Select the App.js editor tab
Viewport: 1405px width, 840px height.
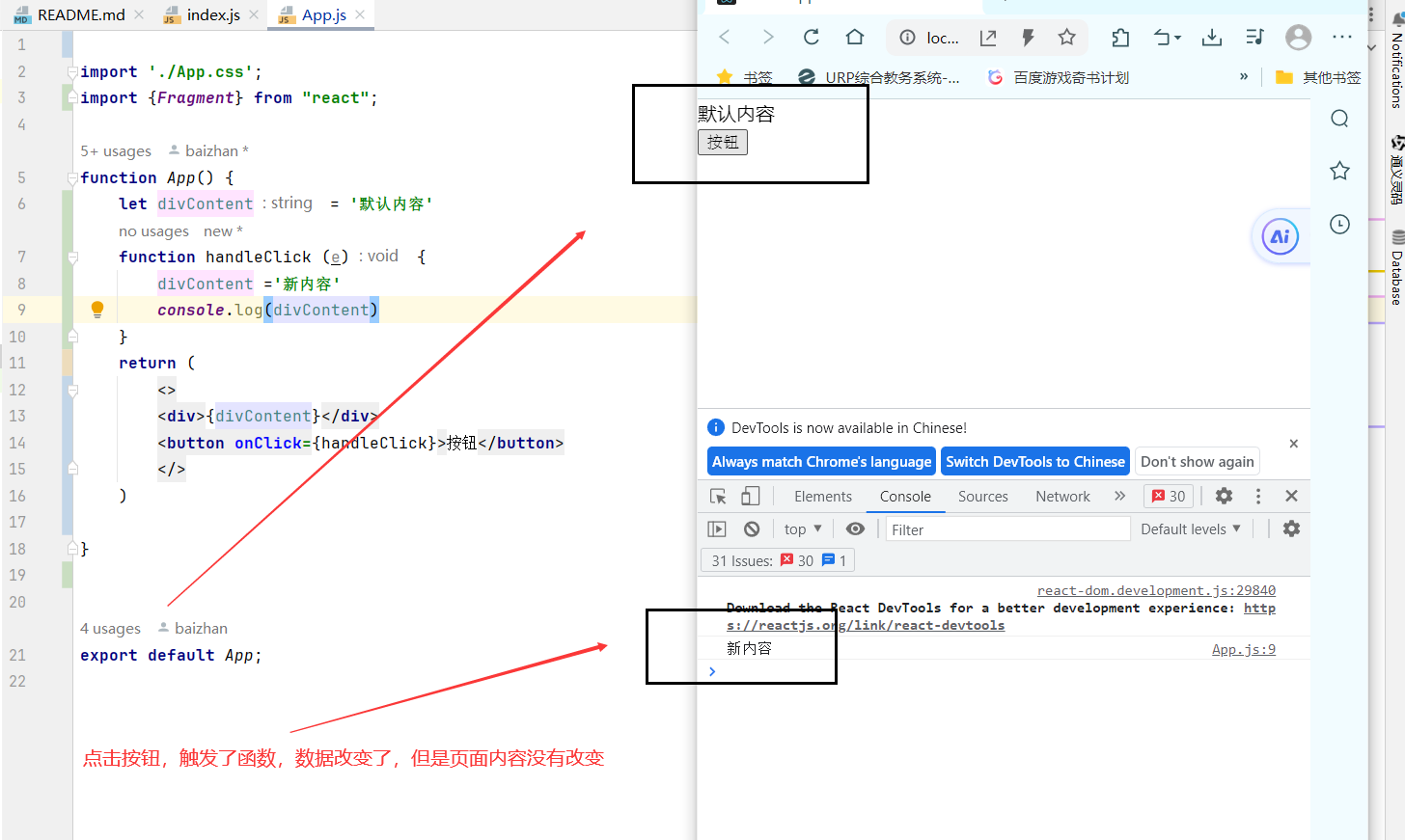coord(313,14)
